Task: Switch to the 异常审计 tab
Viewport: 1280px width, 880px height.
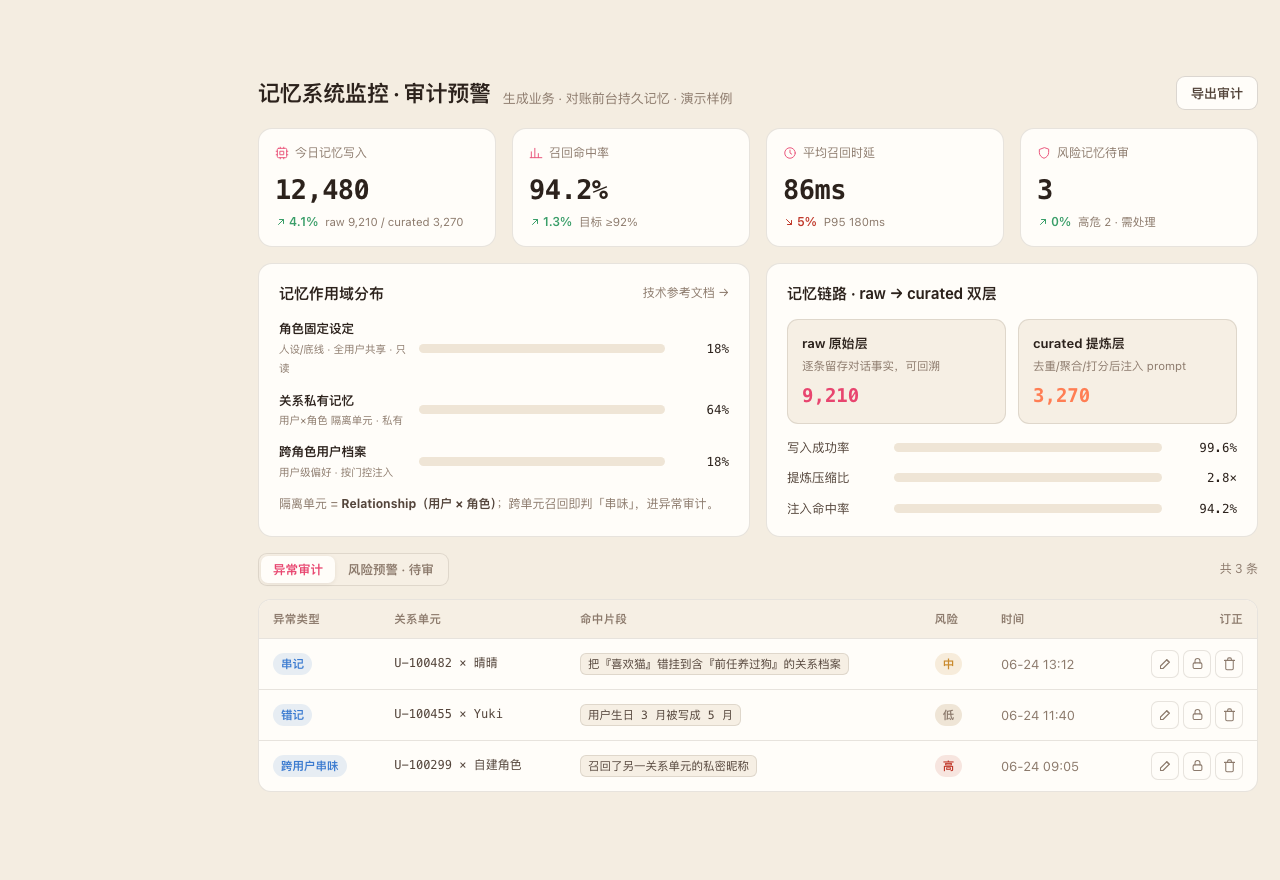Action: [x=298, y=570]
